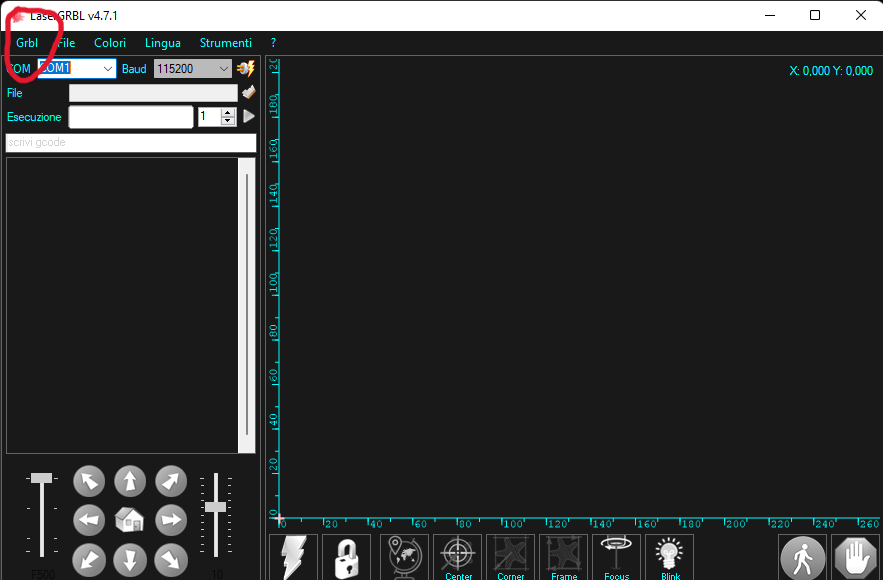Open the Grbl menu

(26, 43)
